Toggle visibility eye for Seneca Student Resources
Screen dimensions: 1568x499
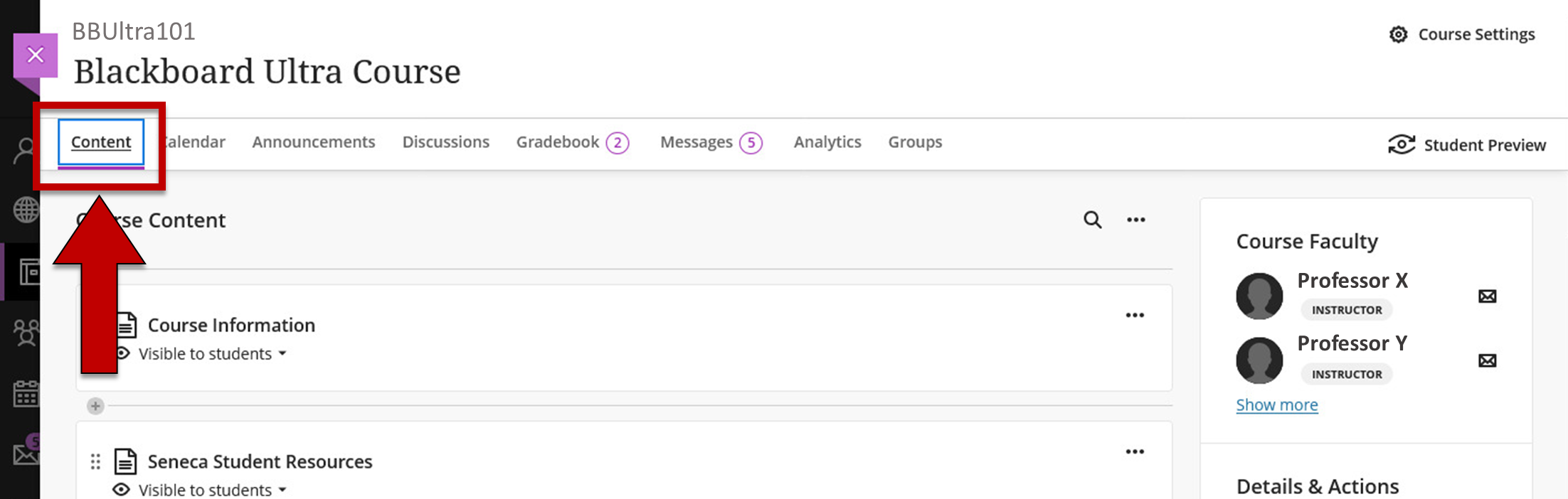coord(122,490)
